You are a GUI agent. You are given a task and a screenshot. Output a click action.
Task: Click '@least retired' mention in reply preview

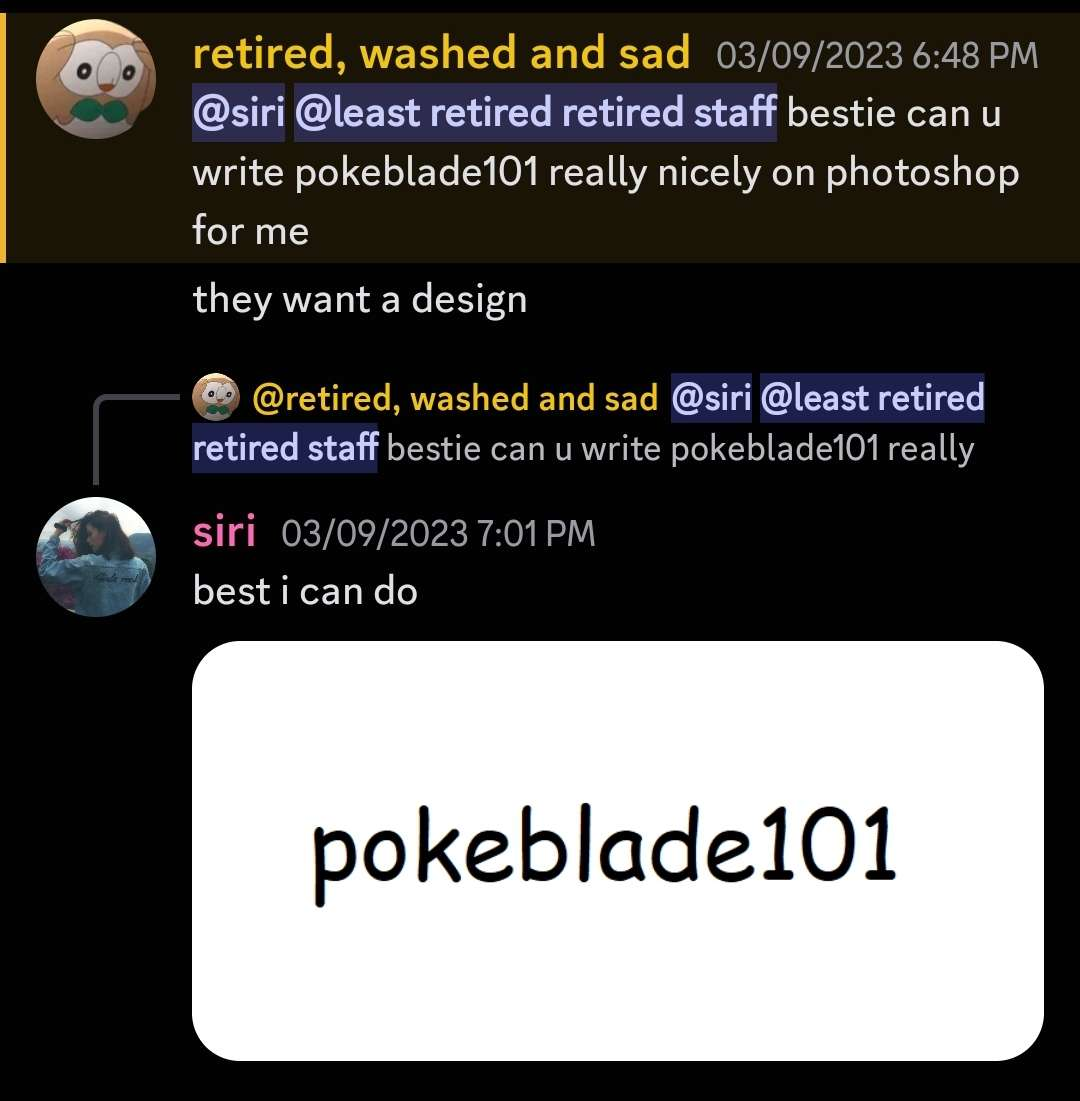point(871,398)
